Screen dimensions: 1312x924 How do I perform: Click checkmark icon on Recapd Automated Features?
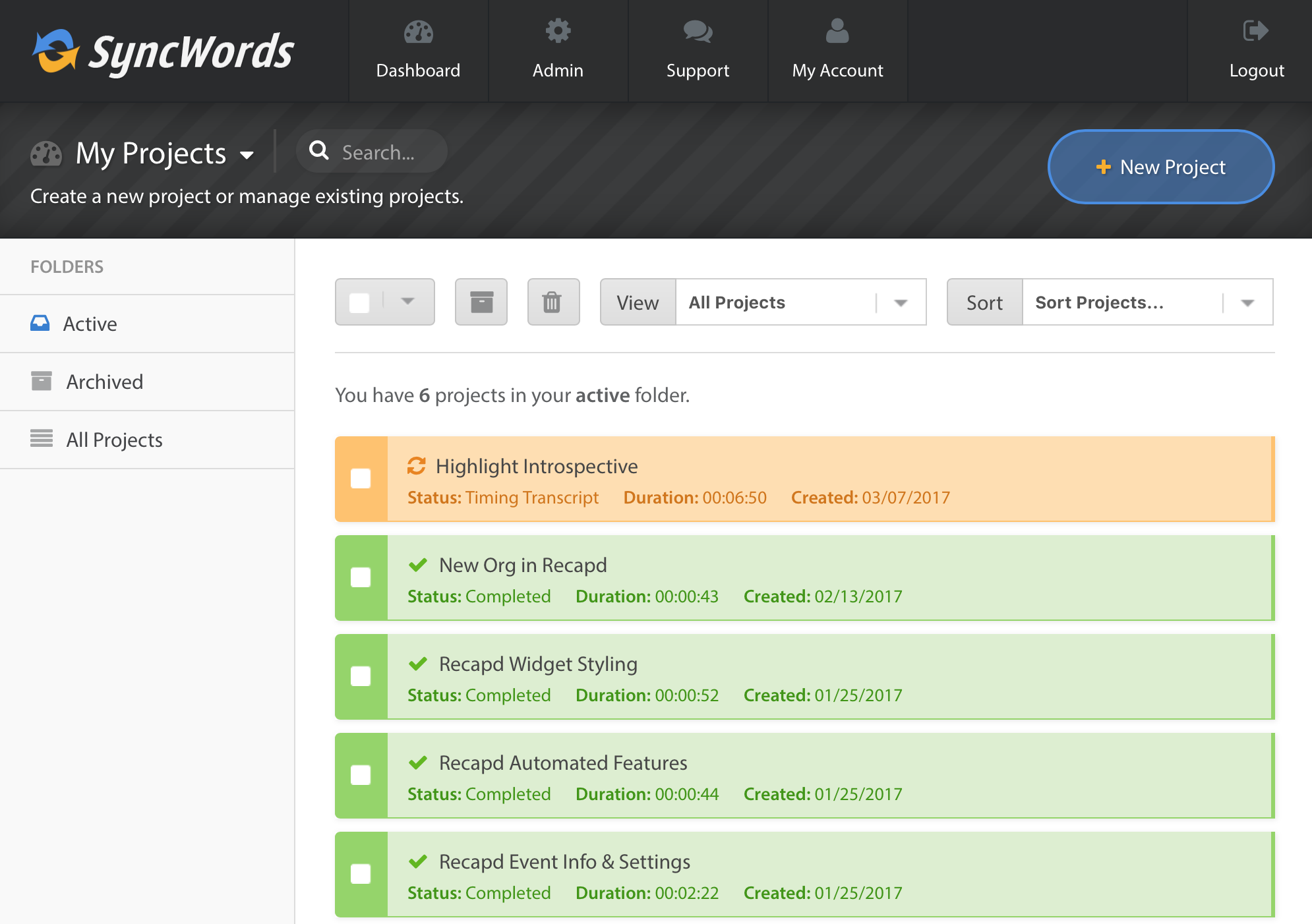pyautogui.click(x=418, y=763)
